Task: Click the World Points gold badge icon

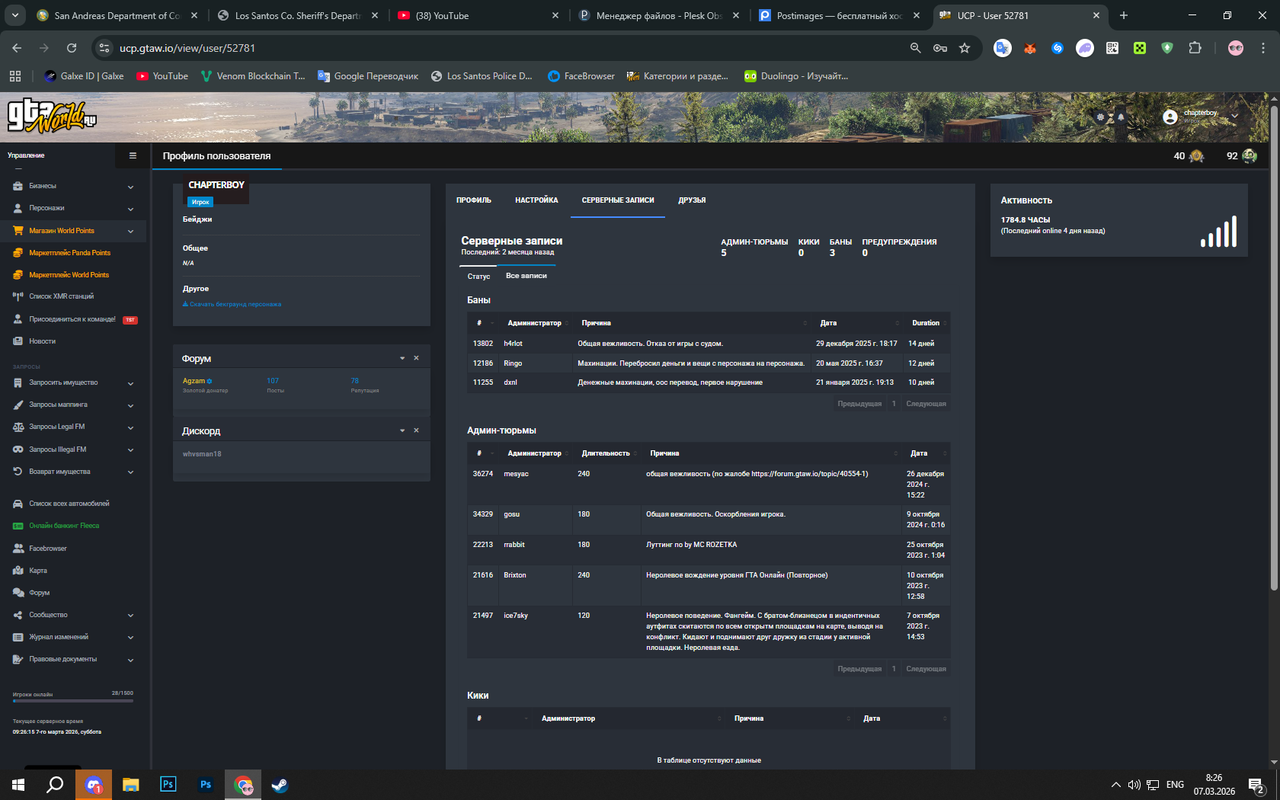Action: 1196,156
